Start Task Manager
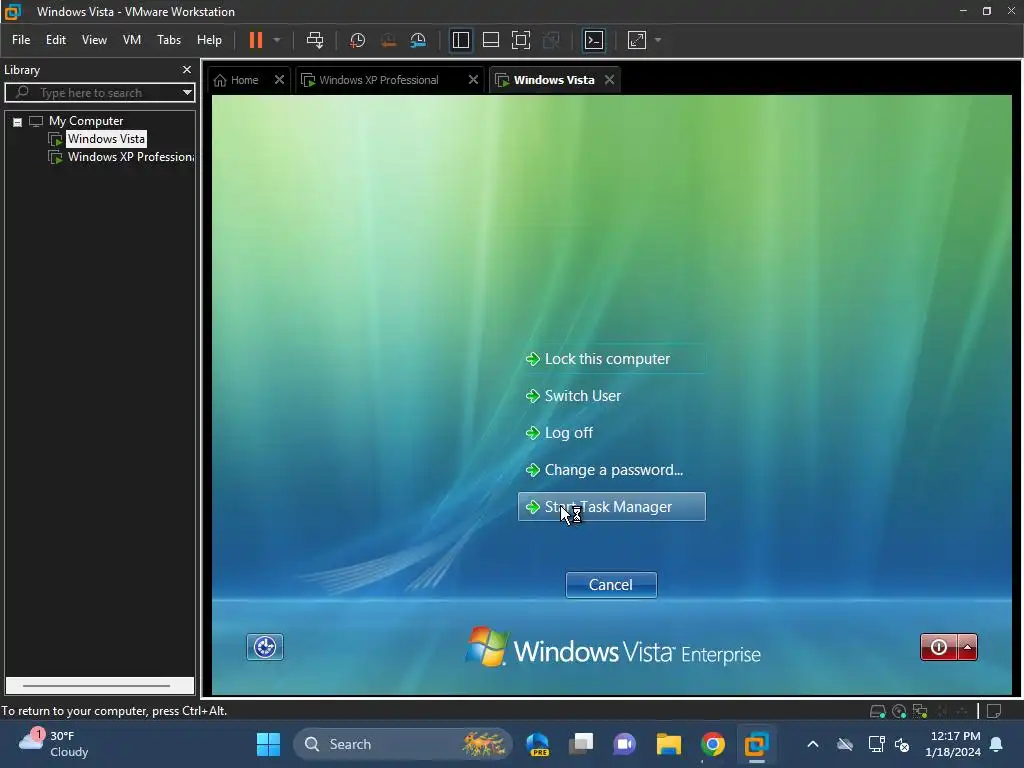The height and width of the screenshot is (768, 1024). tap(612, 507)
